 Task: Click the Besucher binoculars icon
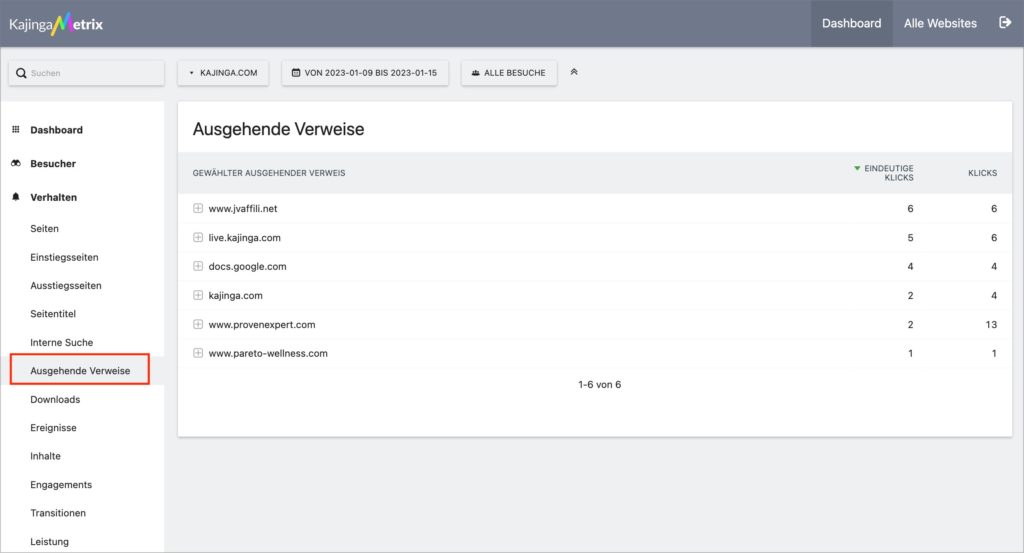coord(16,163)
